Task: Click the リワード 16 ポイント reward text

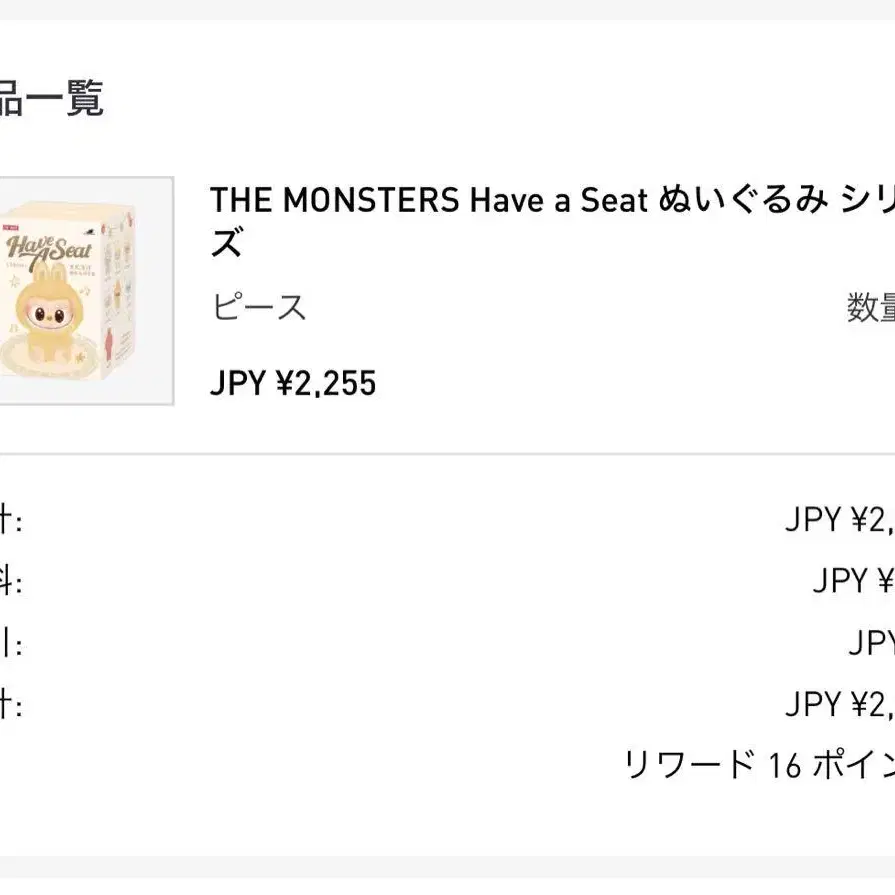Action: click(759, 765)
